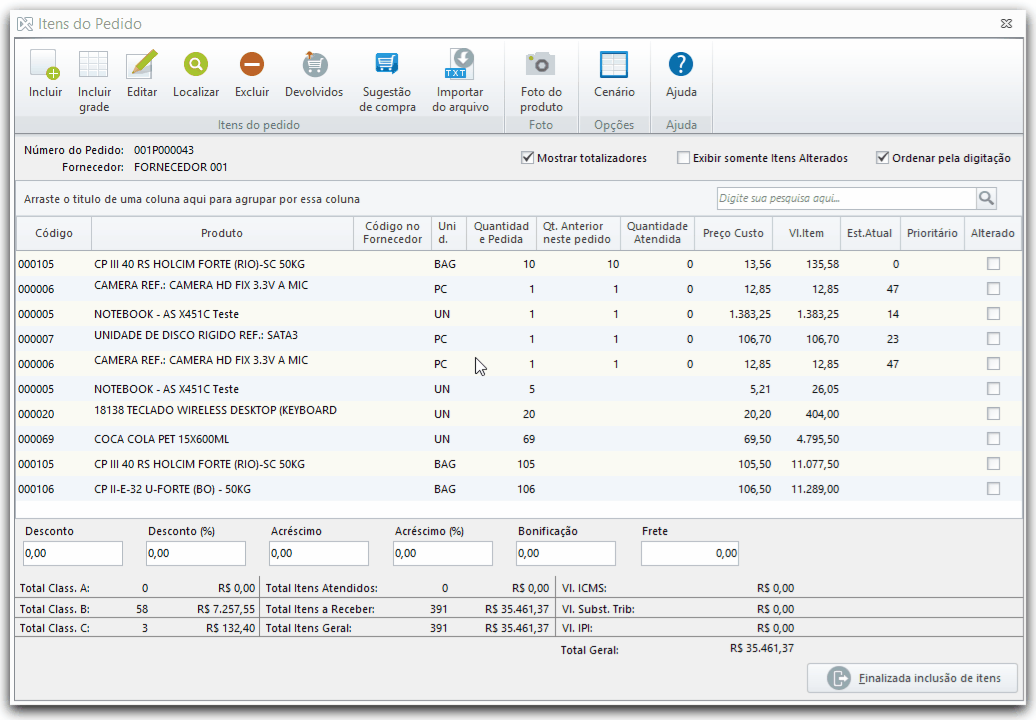This screenshot has height=720, width=1036.
Task: Sort by Qt. Anterior neste pedido header
Action: point(577,233)
